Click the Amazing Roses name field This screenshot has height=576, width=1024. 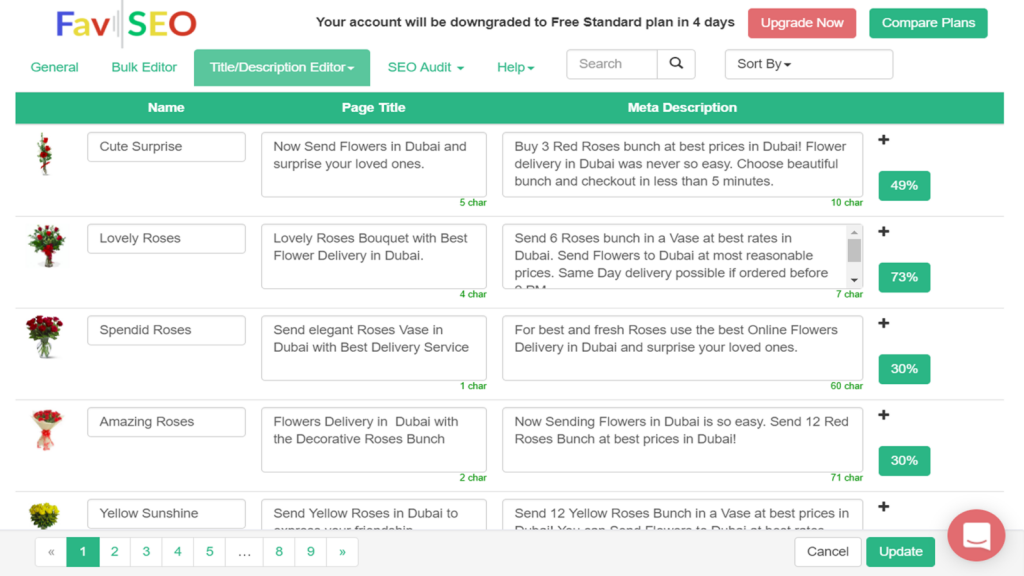coord(166,422)
